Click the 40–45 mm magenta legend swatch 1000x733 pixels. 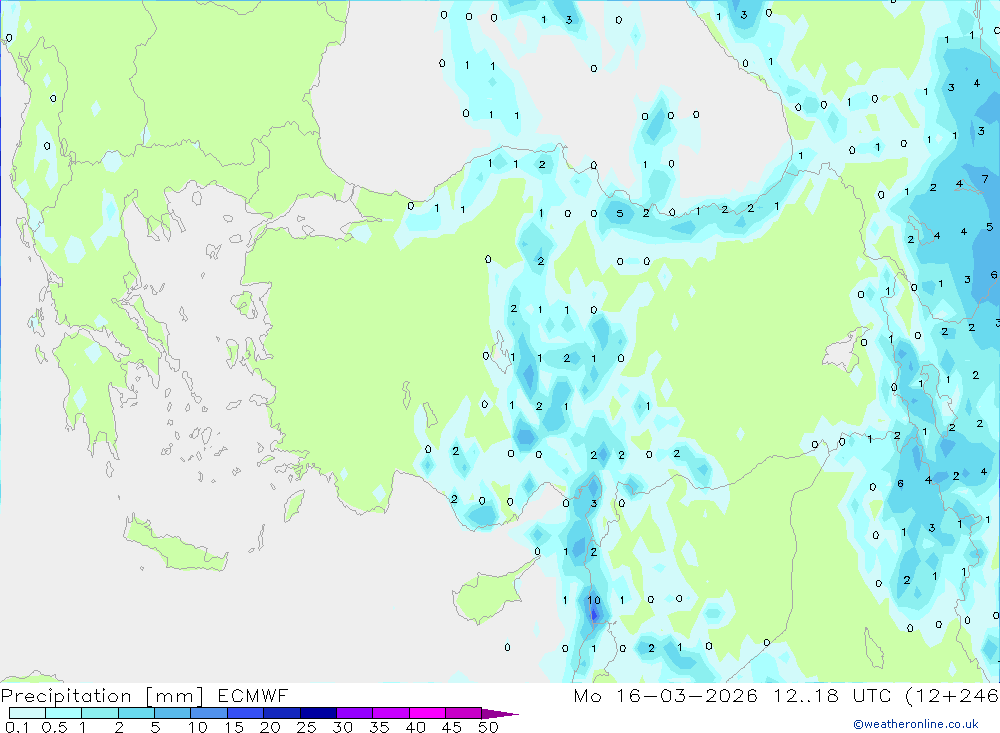(x=427, y=713)
